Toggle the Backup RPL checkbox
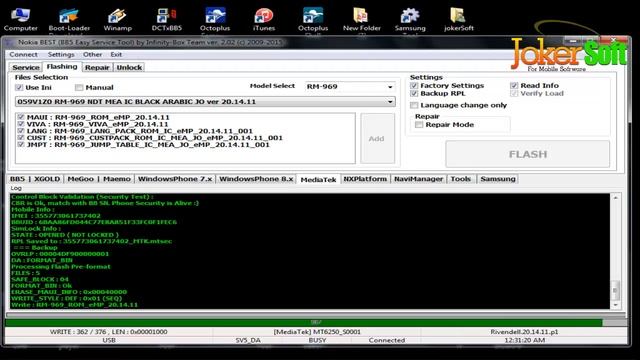The width and height of the screenshot is (640, 360). 414,93
